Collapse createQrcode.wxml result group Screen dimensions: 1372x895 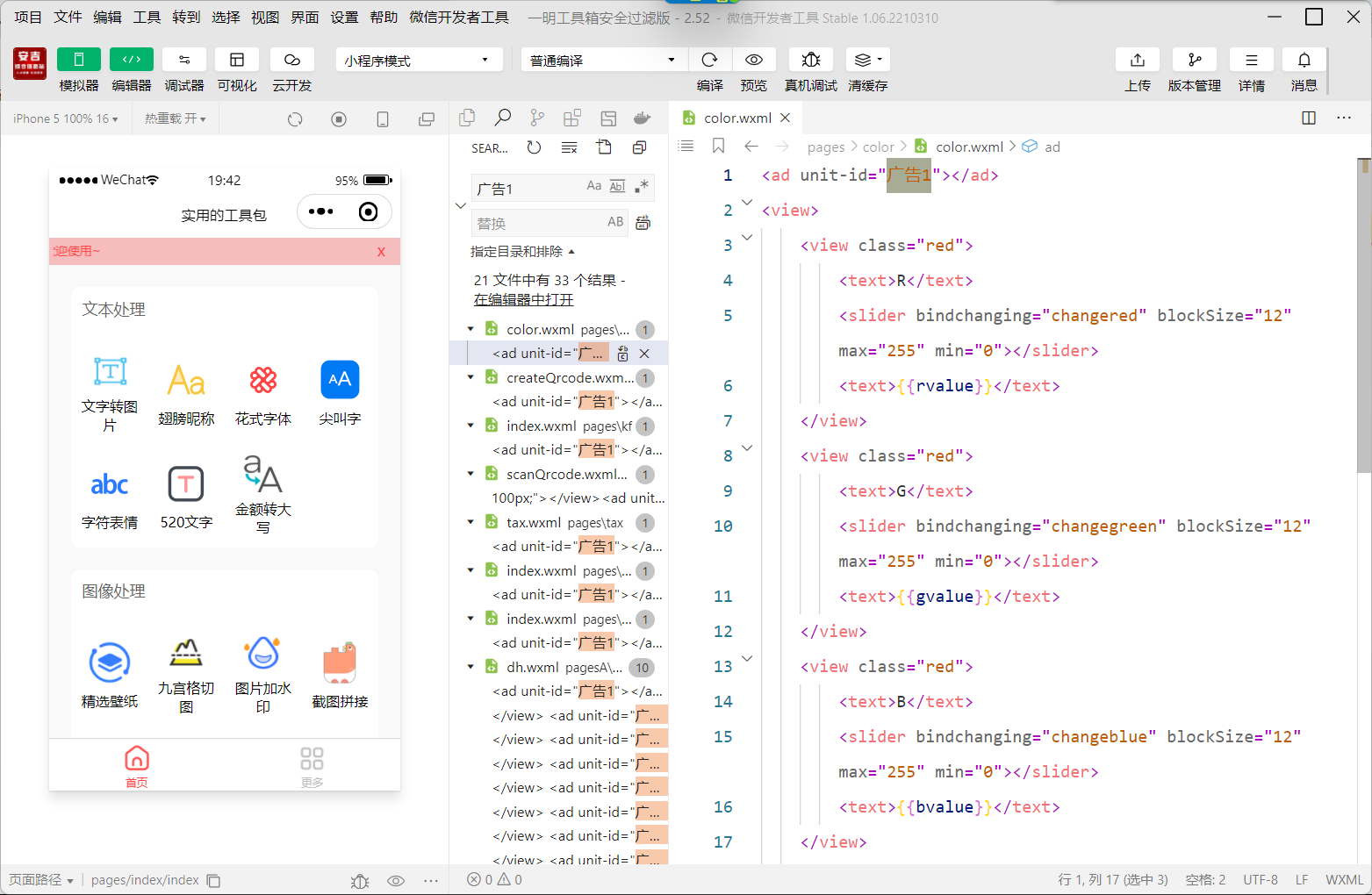[471, 378]
